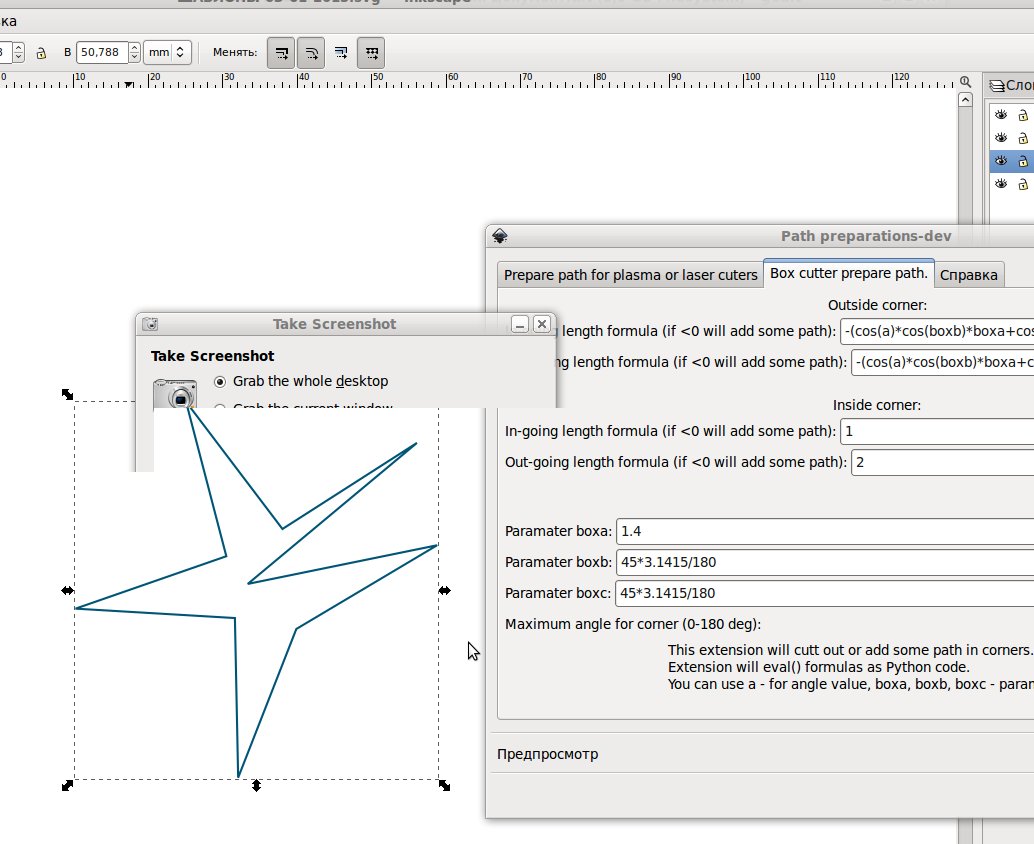Click the bottom-left selection scale handle
1034x844 pixels.
[67, 785]
